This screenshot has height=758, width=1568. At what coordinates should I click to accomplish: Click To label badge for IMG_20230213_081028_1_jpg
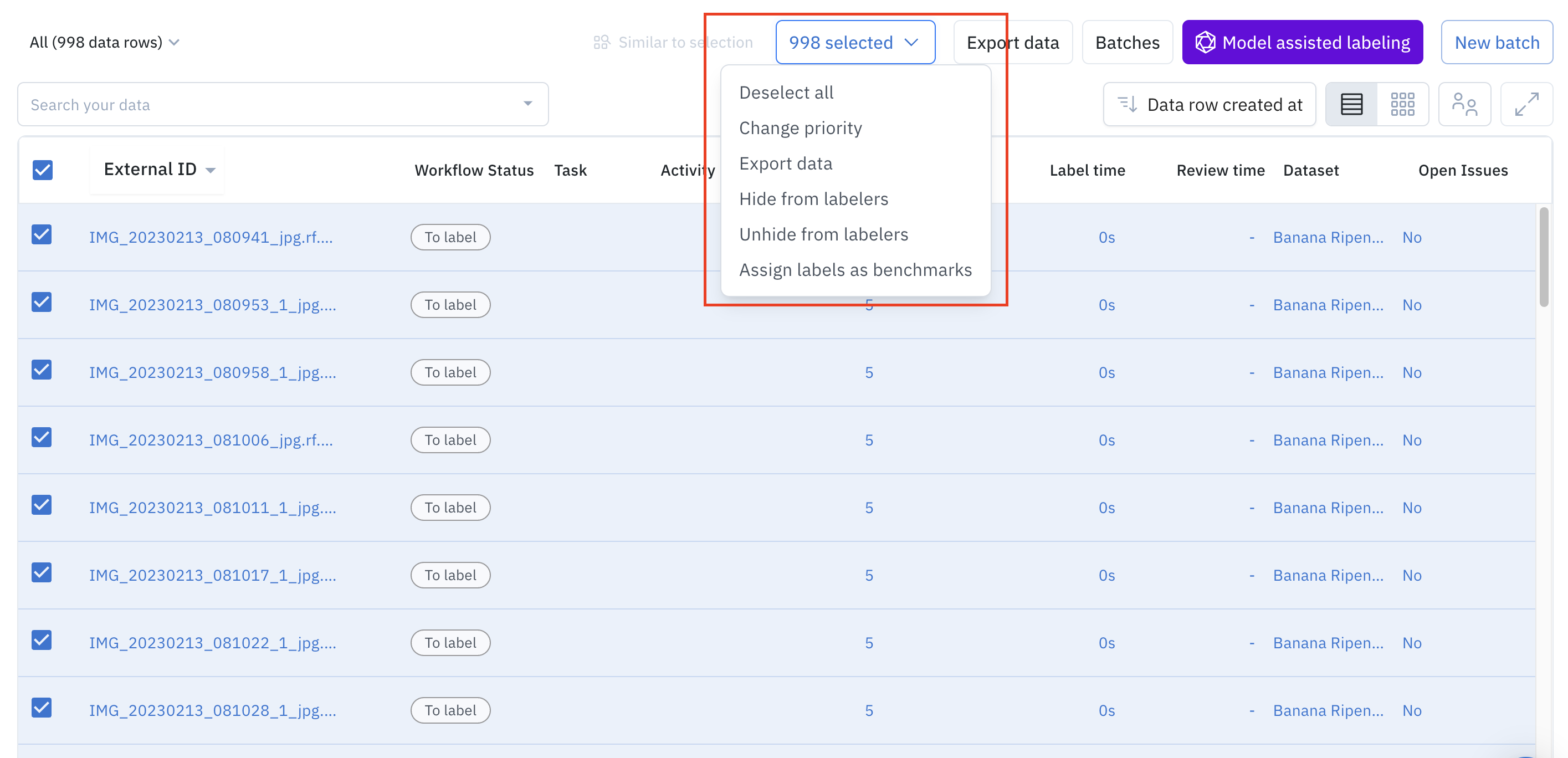click(450, 710)
